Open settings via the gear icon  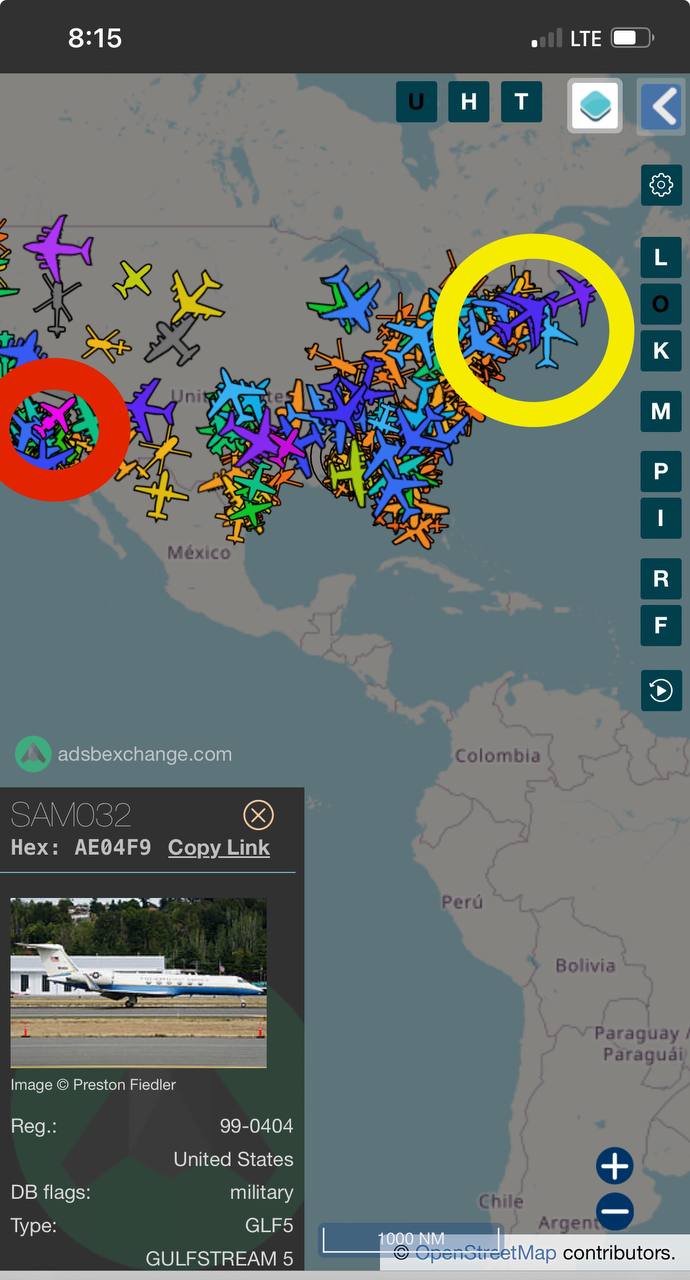661,185
